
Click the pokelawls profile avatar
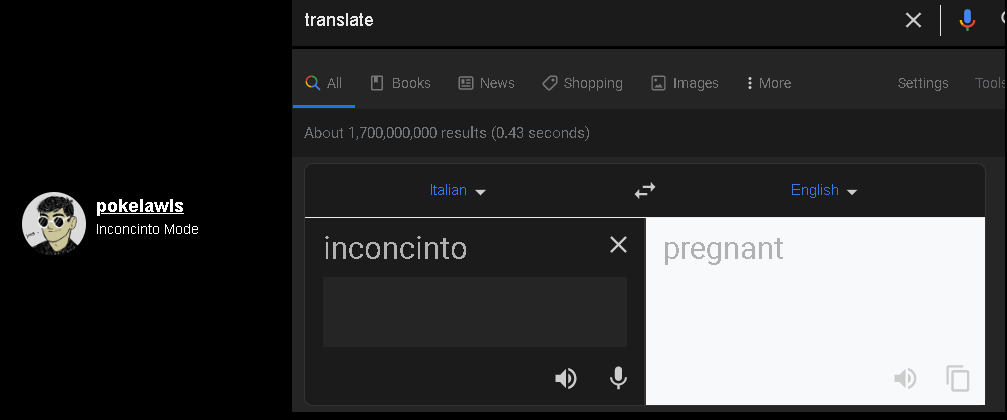click(x=53, y=223)
